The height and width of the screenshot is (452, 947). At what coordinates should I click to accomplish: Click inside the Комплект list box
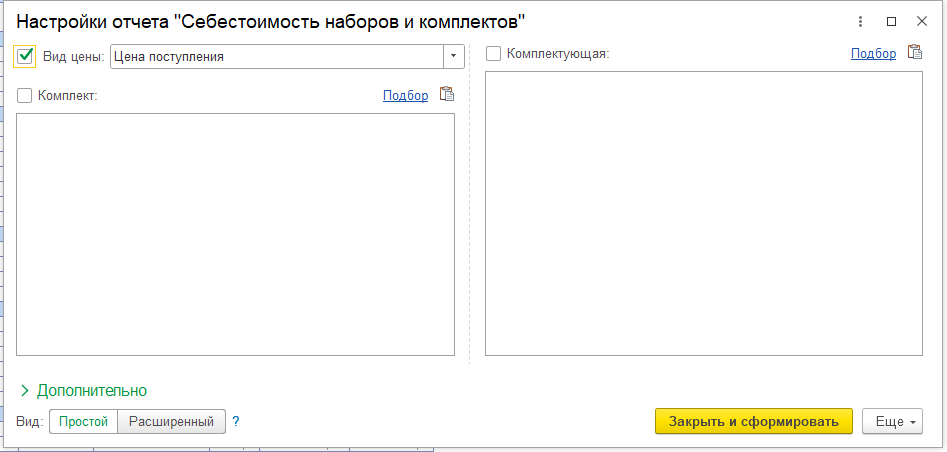coord(235,234)
